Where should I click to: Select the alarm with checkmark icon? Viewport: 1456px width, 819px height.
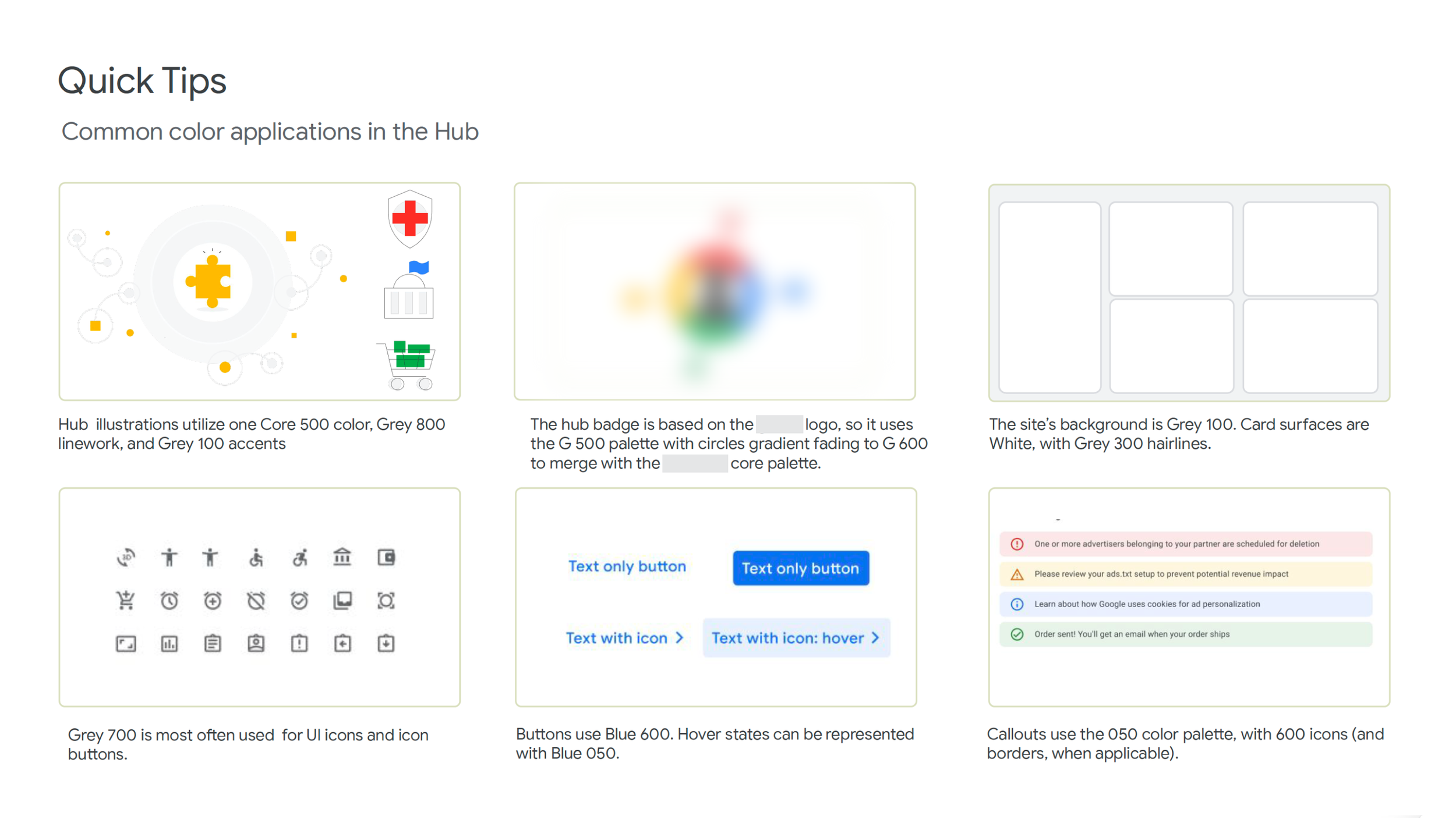coord(299,600)
